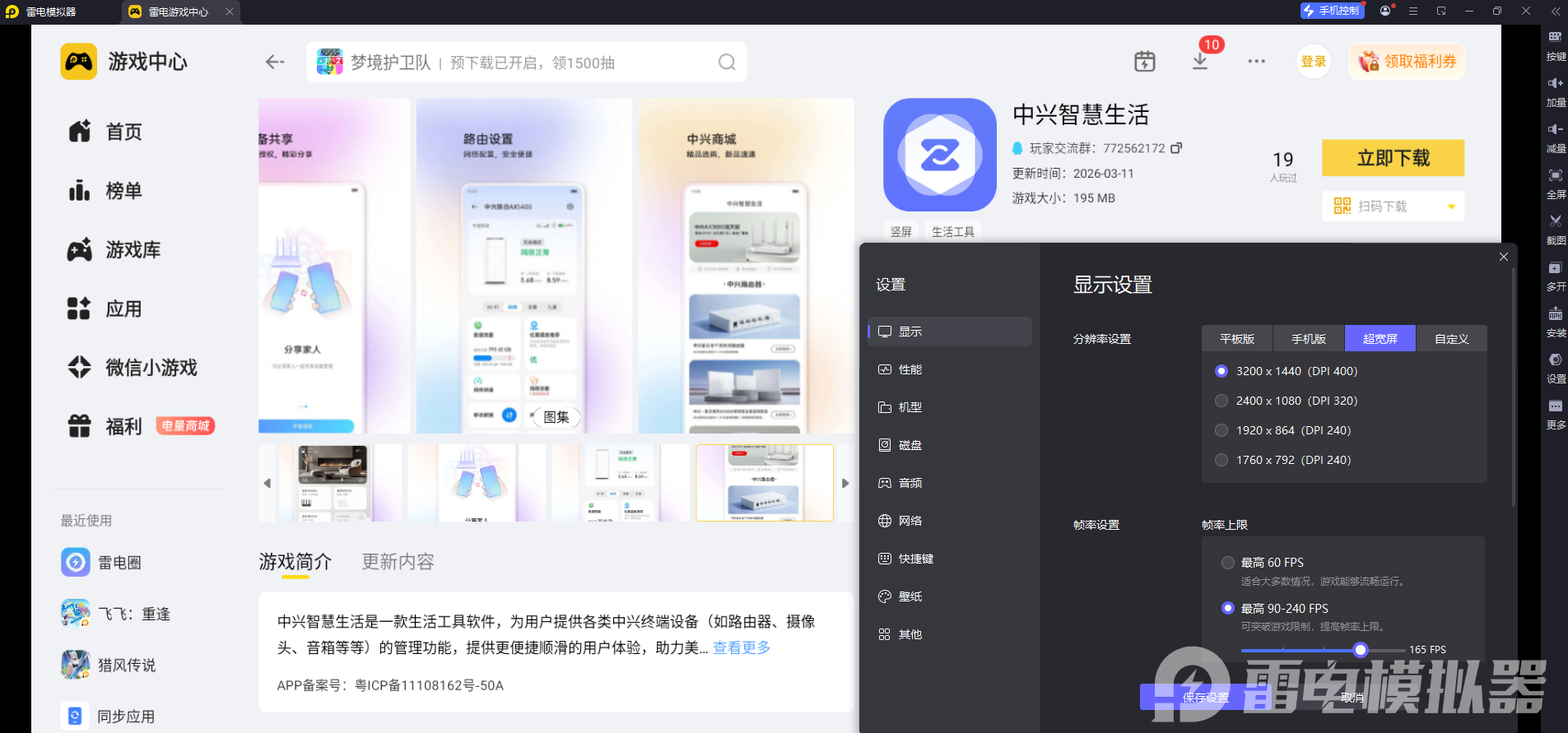Open the 音频 settings section
Screen dimensions: 1568x733
pyautogui.click(x=950, y=483)
